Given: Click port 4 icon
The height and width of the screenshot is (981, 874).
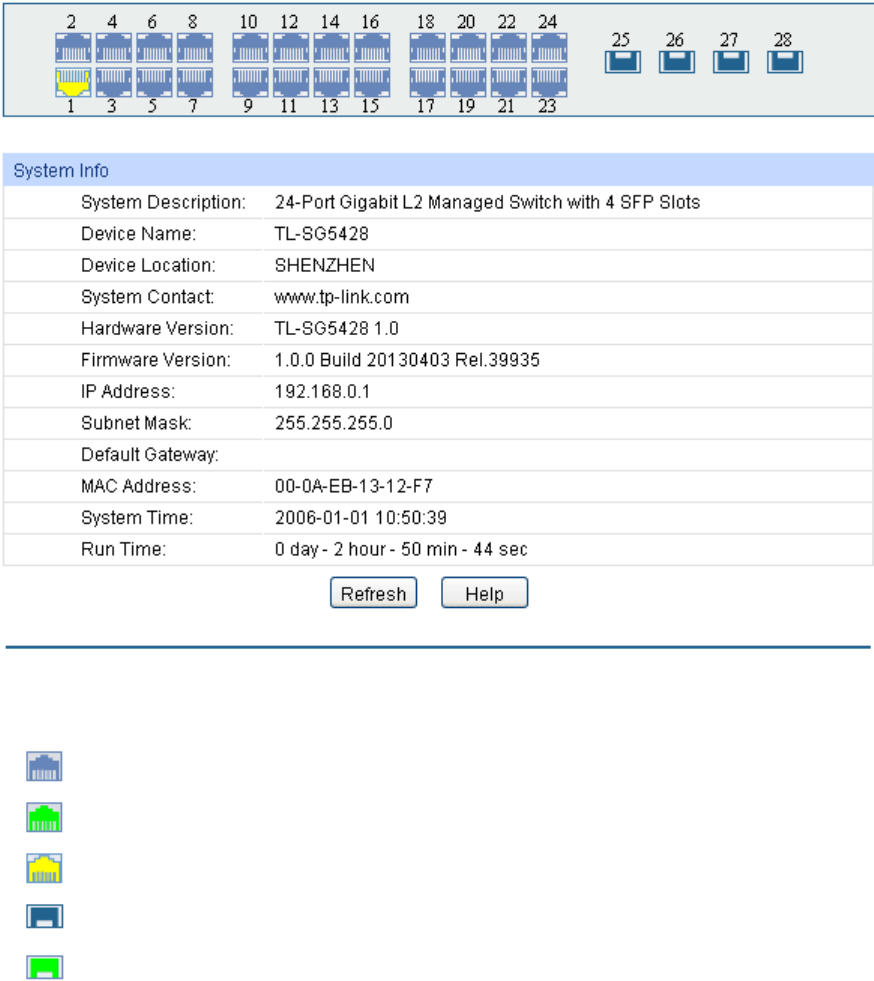Looking at the screenshot, I should [114, 48].
